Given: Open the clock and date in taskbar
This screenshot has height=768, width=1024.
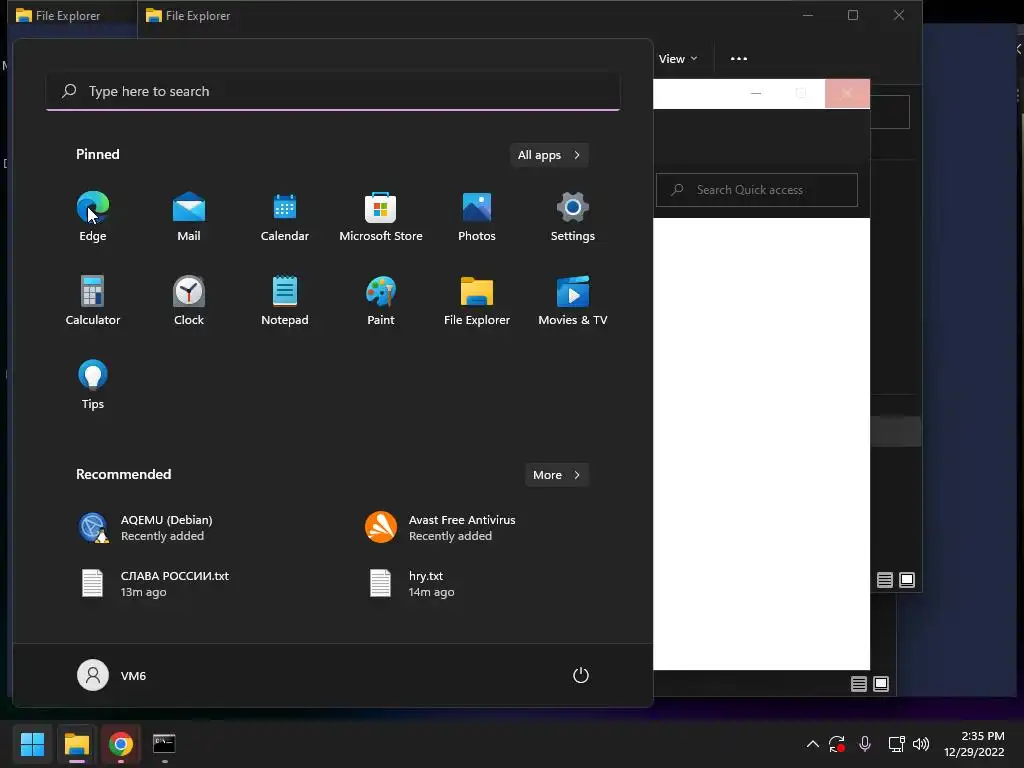Looking at the screenshot, I should click(x=974, y=744).
